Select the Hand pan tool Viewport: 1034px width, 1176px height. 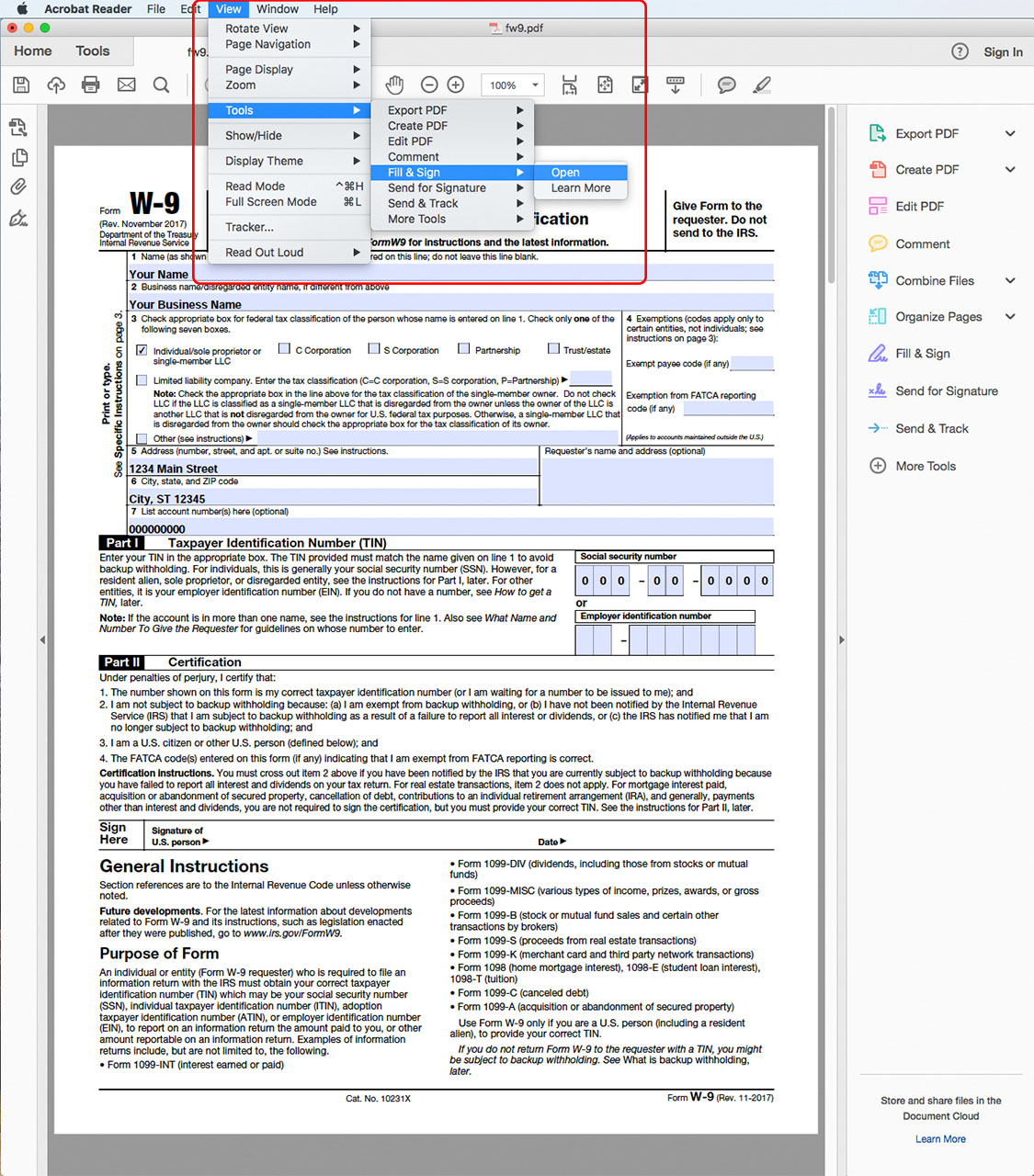(x=394, y=85)
